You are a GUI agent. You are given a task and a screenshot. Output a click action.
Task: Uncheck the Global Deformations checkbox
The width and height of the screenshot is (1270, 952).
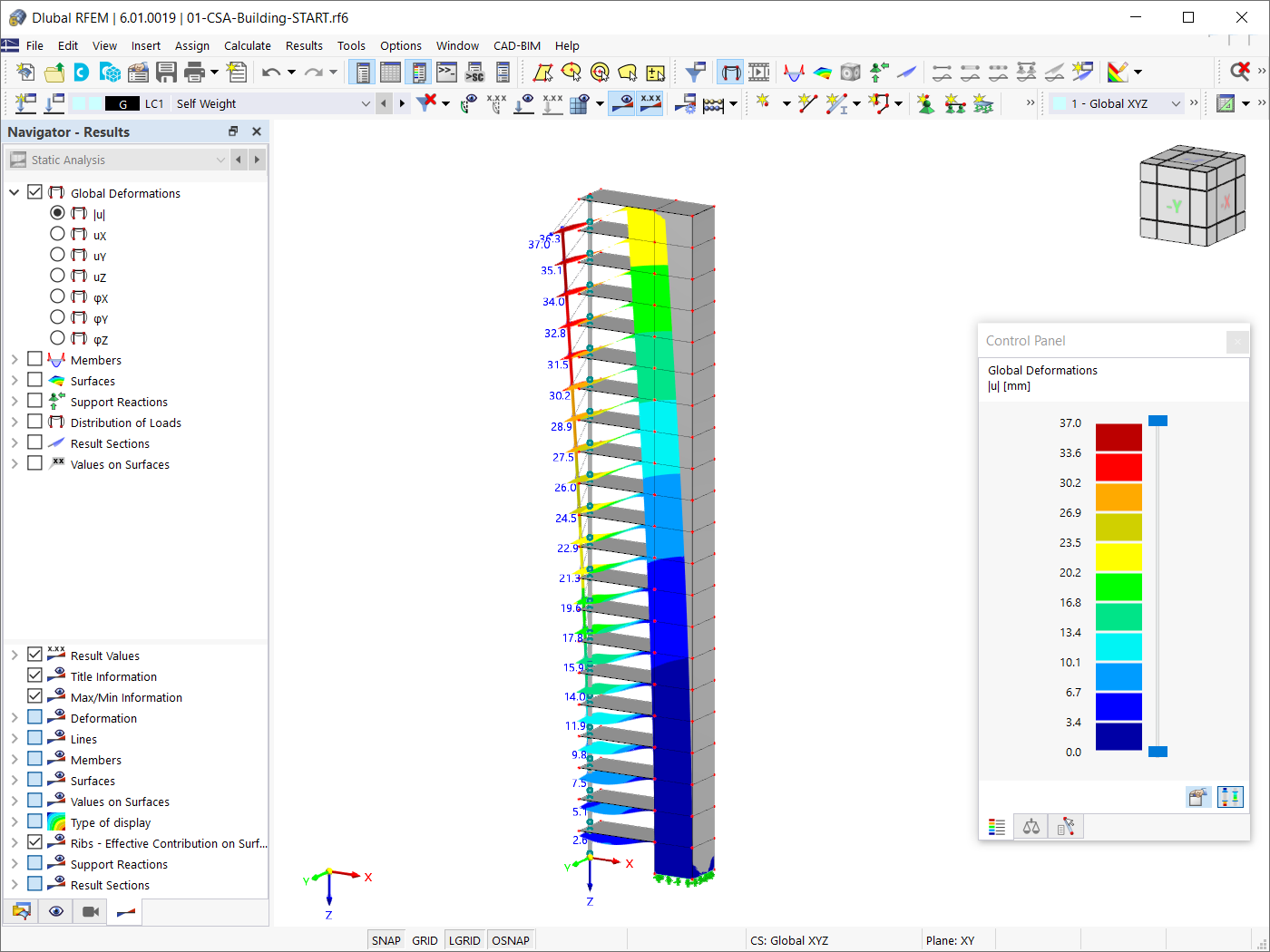(x=35, y=192)
